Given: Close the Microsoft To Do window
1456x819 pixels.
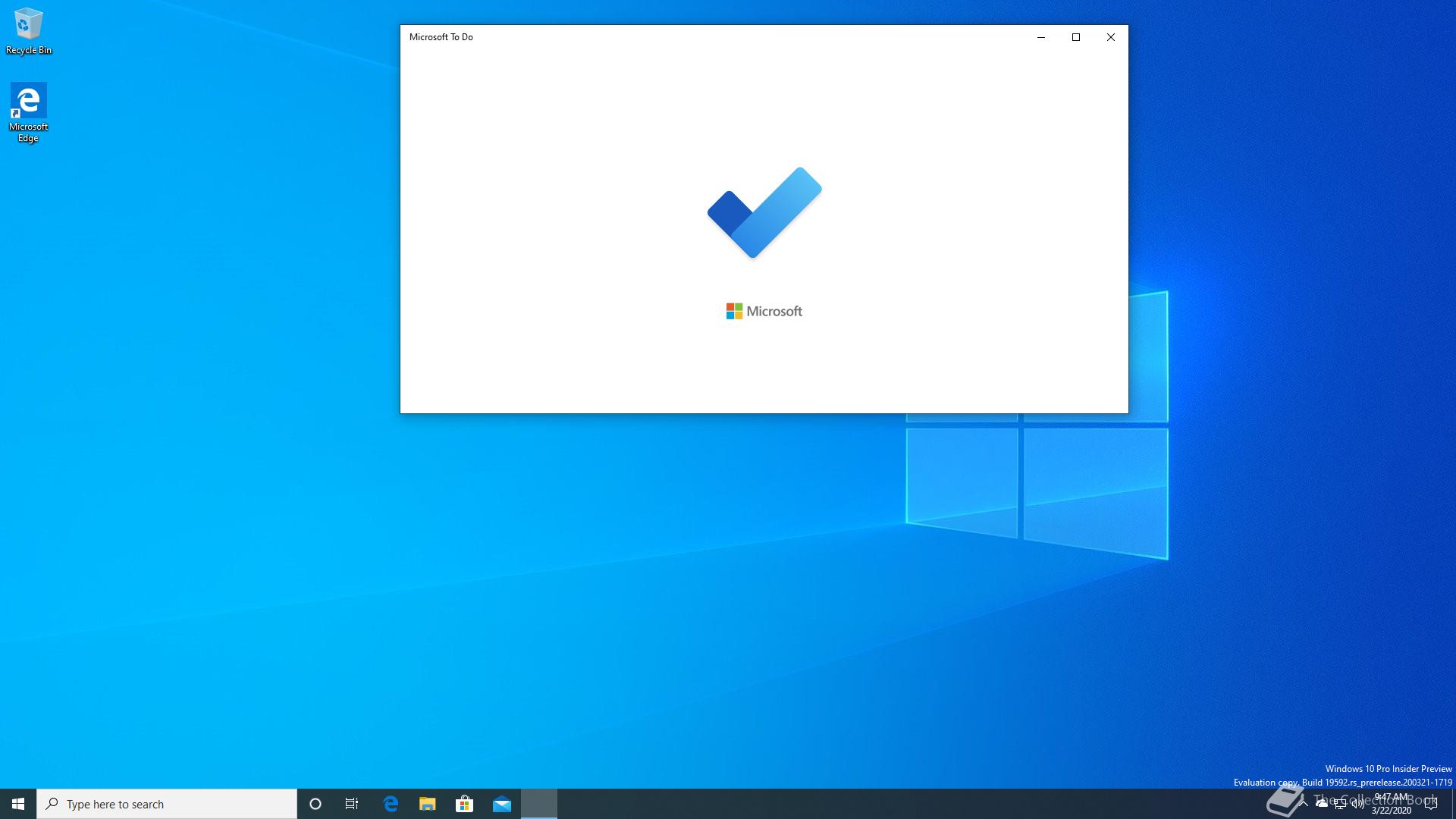Looking at the screenshot, I should 1111,37.
